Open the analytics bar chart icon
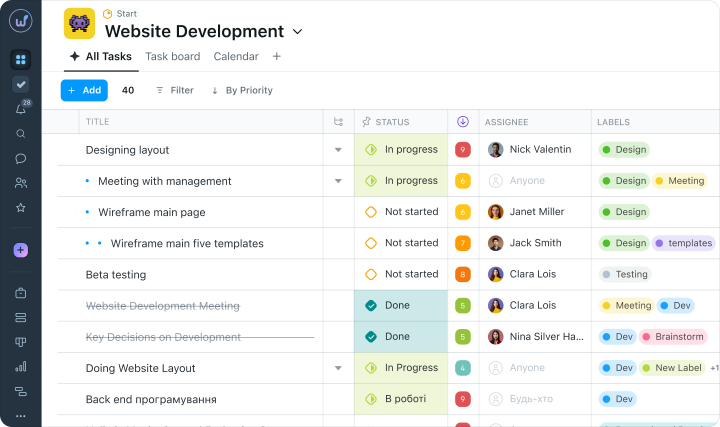720x427 pixels. tap(21, 366)
